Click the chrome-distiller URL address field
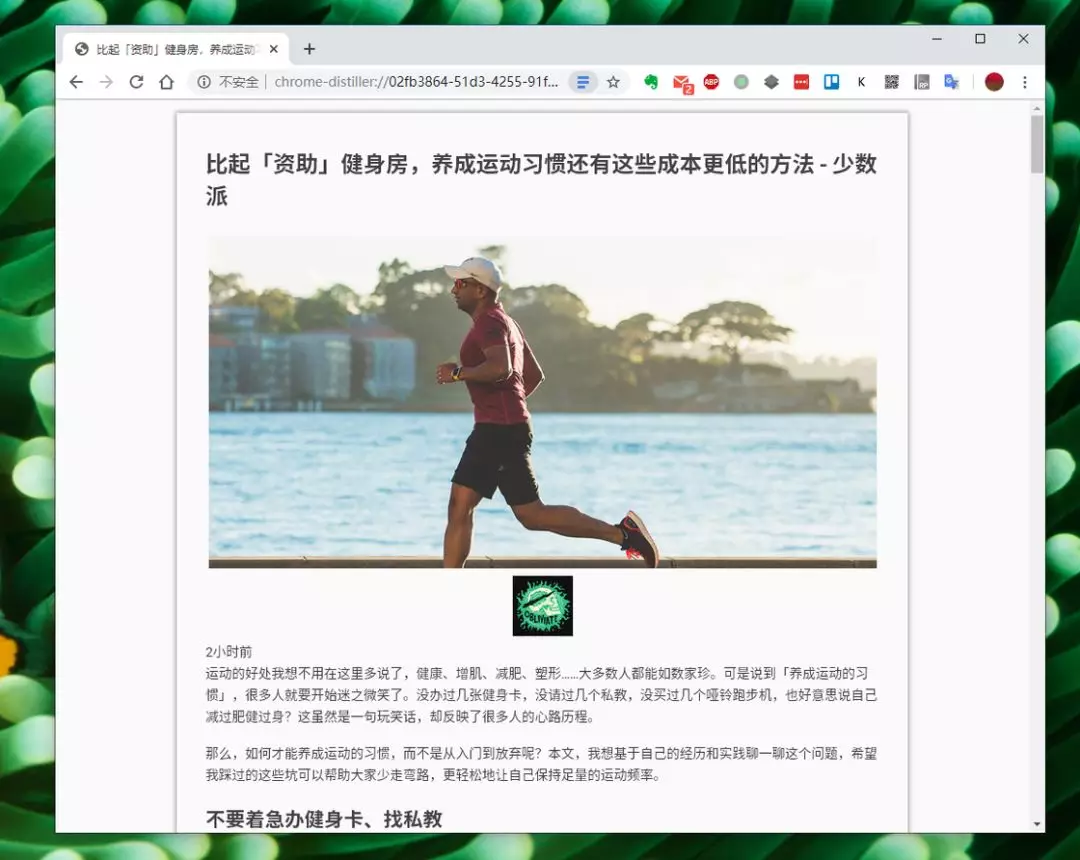Image resolution: width=1080 pixels, height=860 pixels. (415, 82)
